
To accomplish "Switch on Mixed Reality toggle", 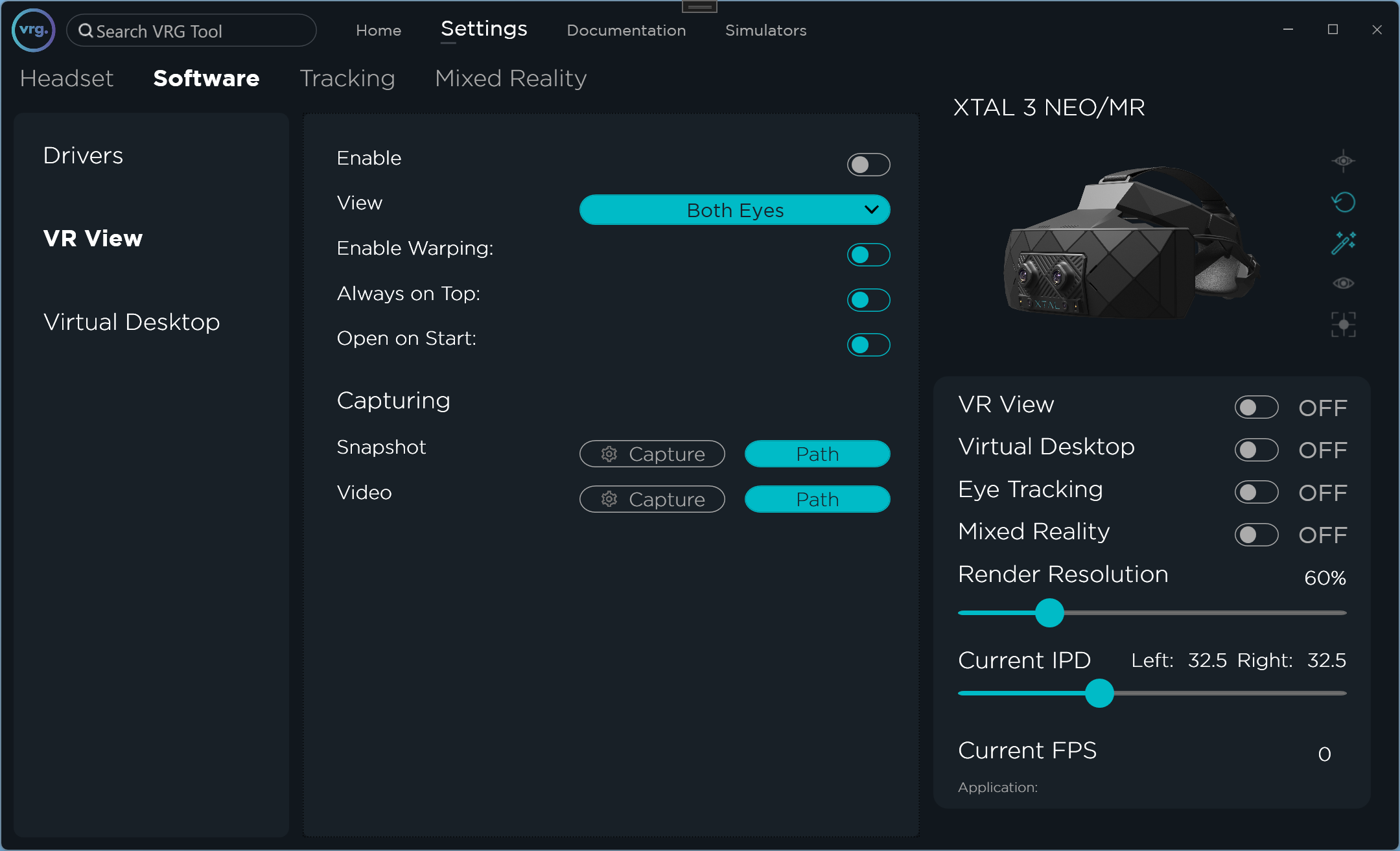I will tap(1256, 535).
